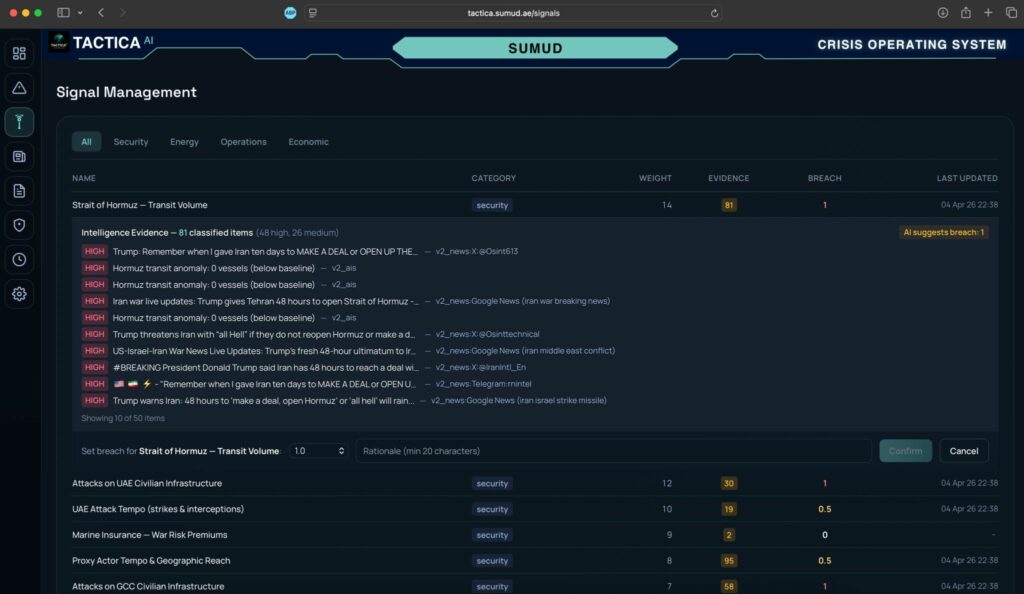Expand Proxy Actor Tempo & Geographic Reach row
The width and height of the screenshot is (1024, 594).
coord(535,561)
